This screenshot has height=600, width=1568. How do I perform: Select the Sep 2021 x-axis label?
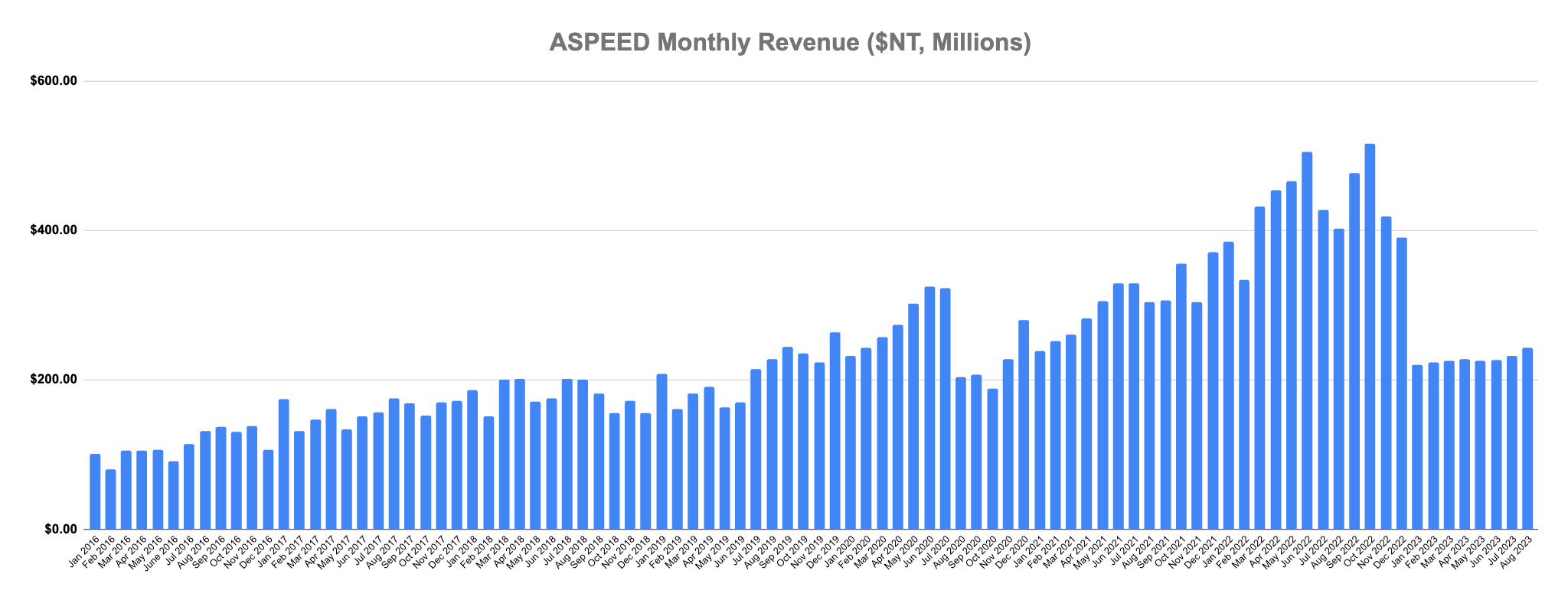click(x=1154, y=551)
